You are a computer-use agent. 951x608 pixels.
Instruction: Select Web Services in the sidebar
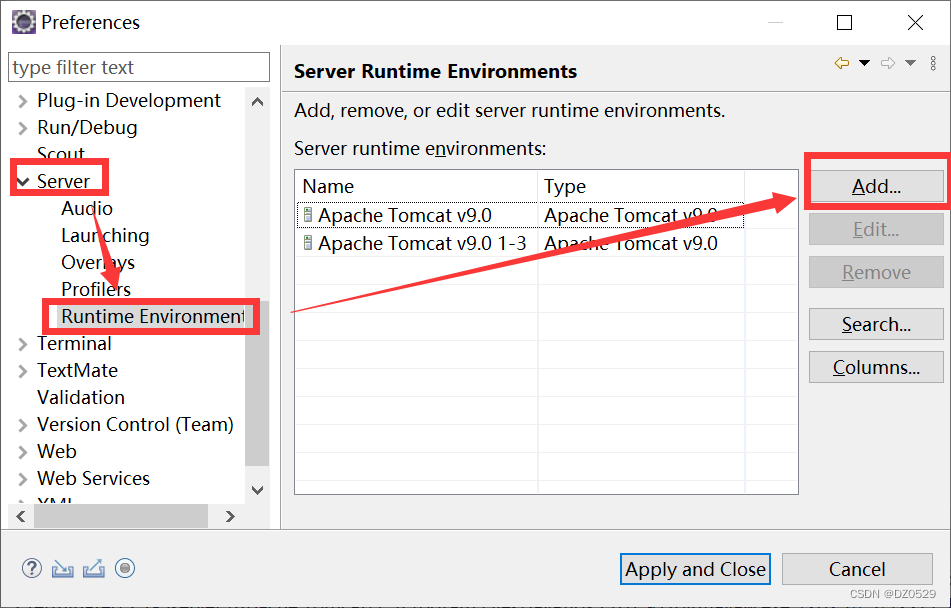[x=92, y=478]
